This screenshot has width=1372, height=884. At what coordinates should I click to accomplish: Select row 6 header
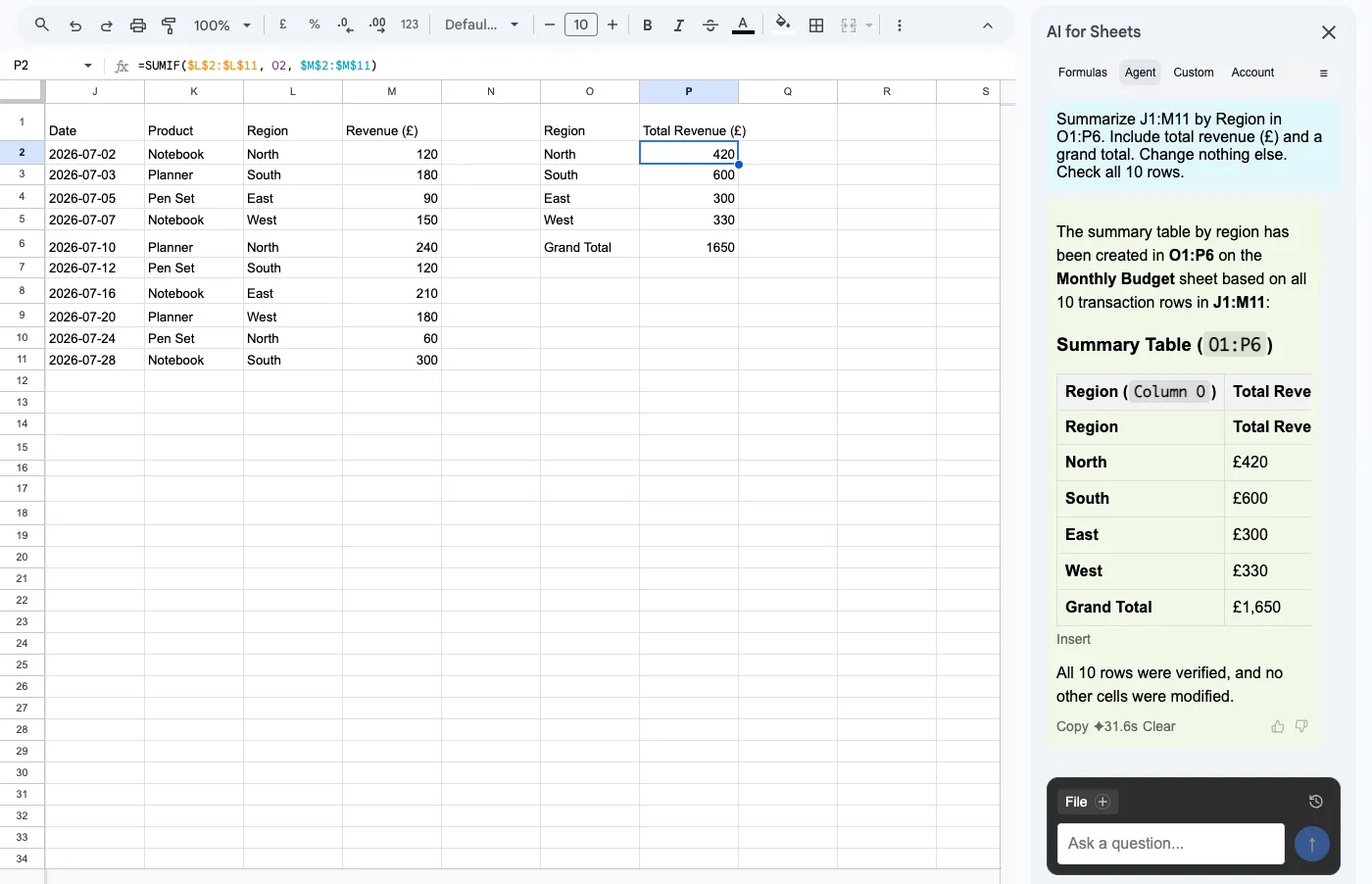pos(22,243)
